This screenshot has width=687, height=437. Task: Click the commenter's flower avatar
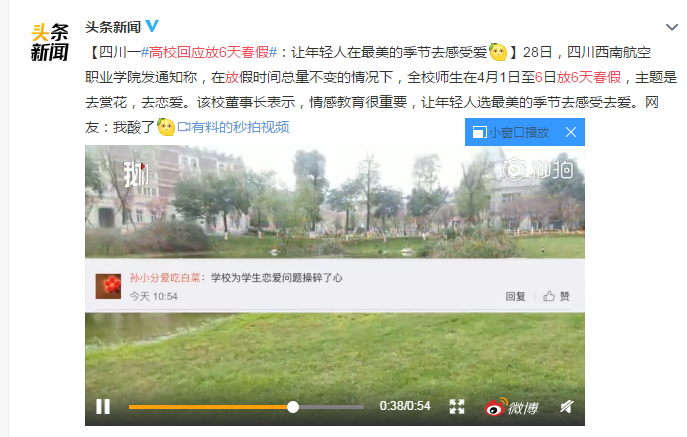pos(108,287)
